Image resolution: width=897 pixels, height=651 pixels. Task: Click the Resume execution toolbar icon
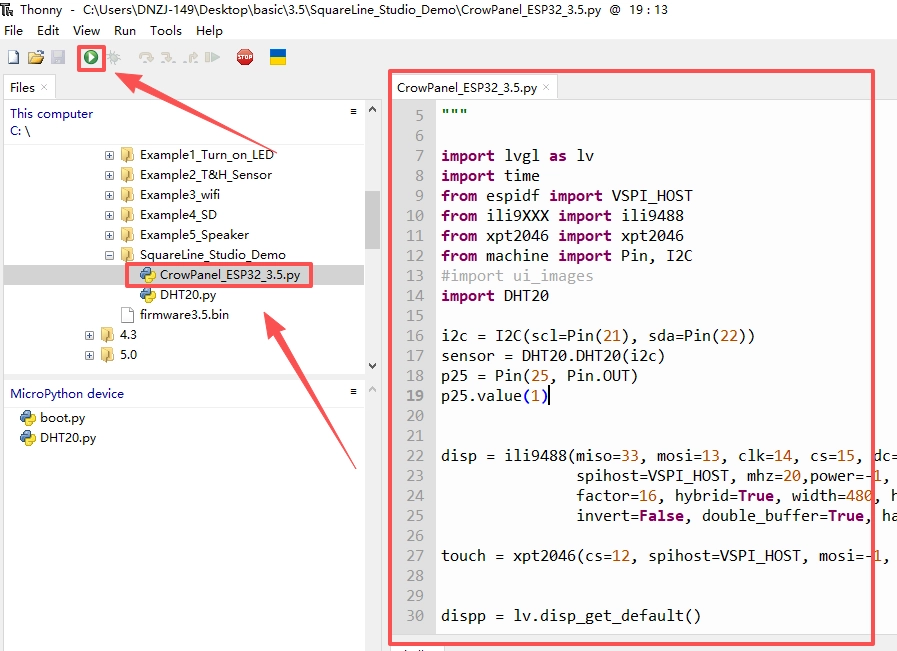(x=212, y=57)
